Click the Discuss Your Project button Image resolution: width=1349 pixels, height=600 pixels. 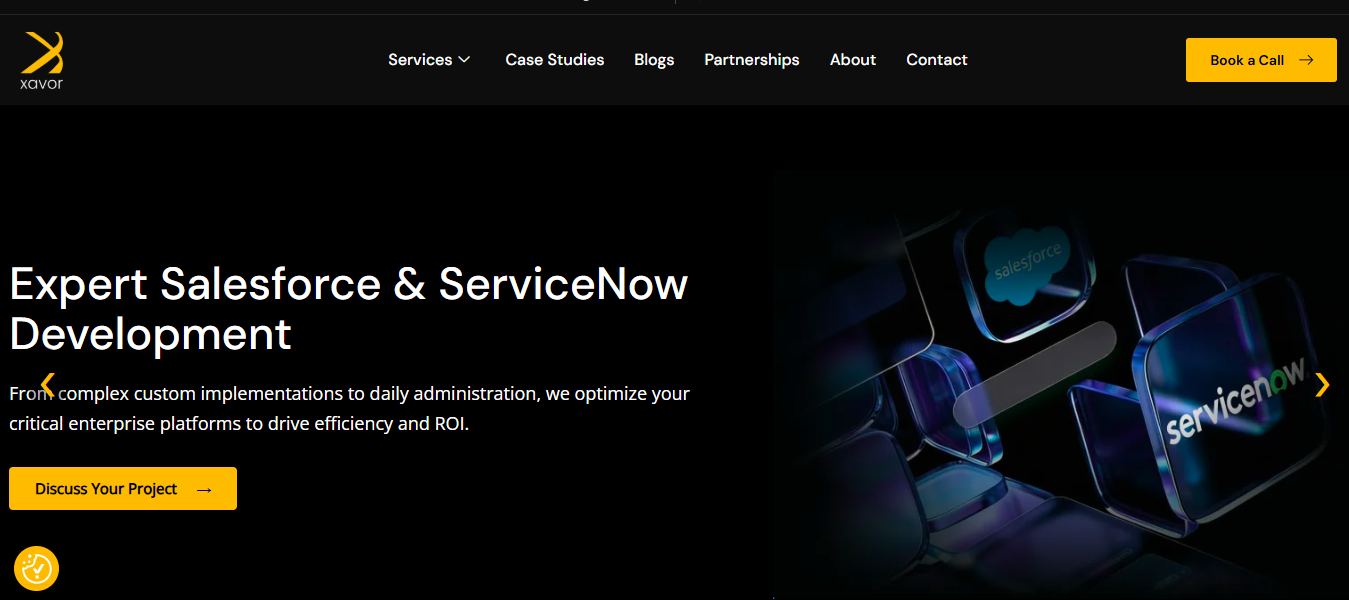(123, 489)
